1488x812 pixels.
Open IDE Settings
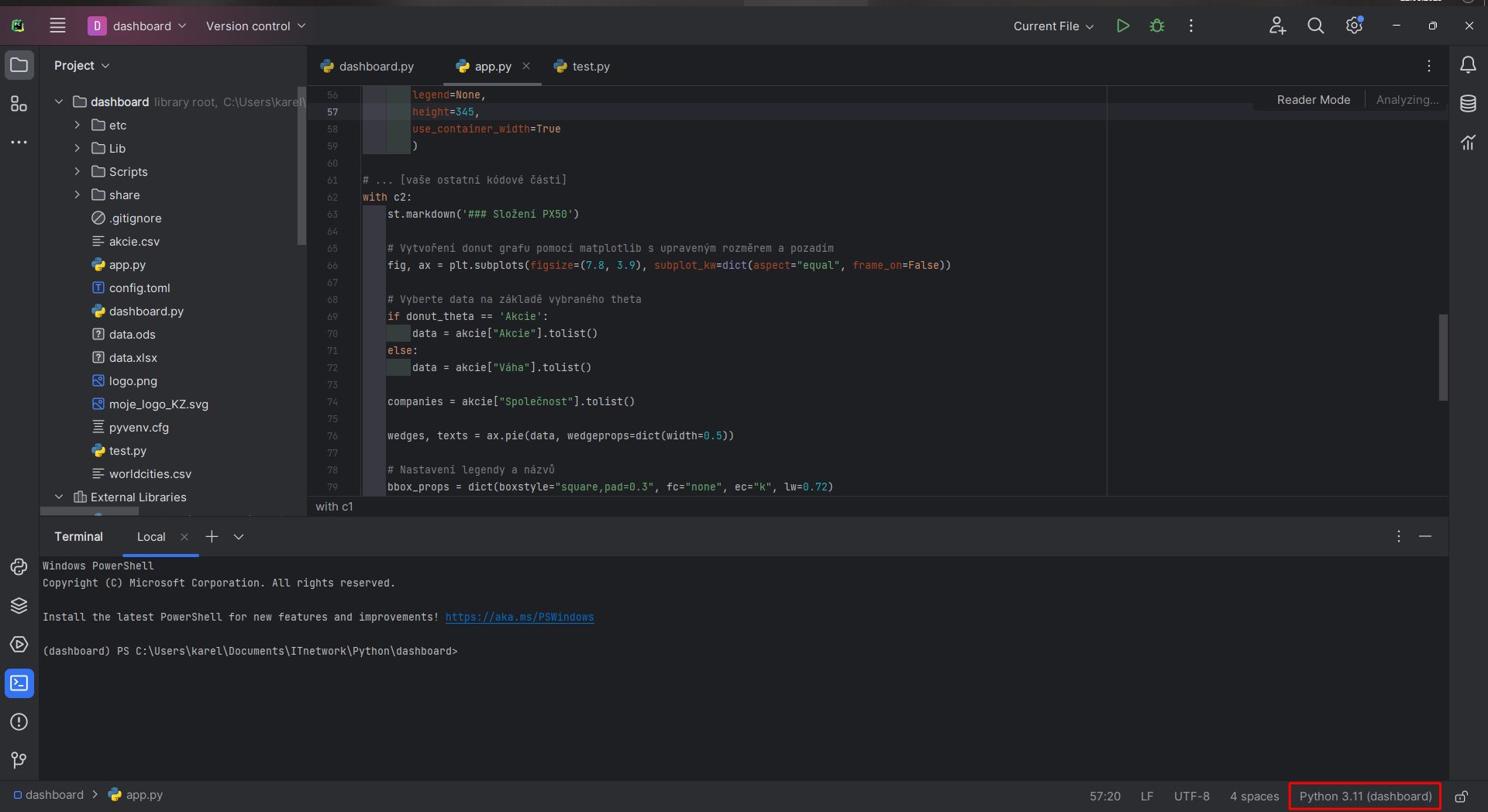(x=1354, y=26)
